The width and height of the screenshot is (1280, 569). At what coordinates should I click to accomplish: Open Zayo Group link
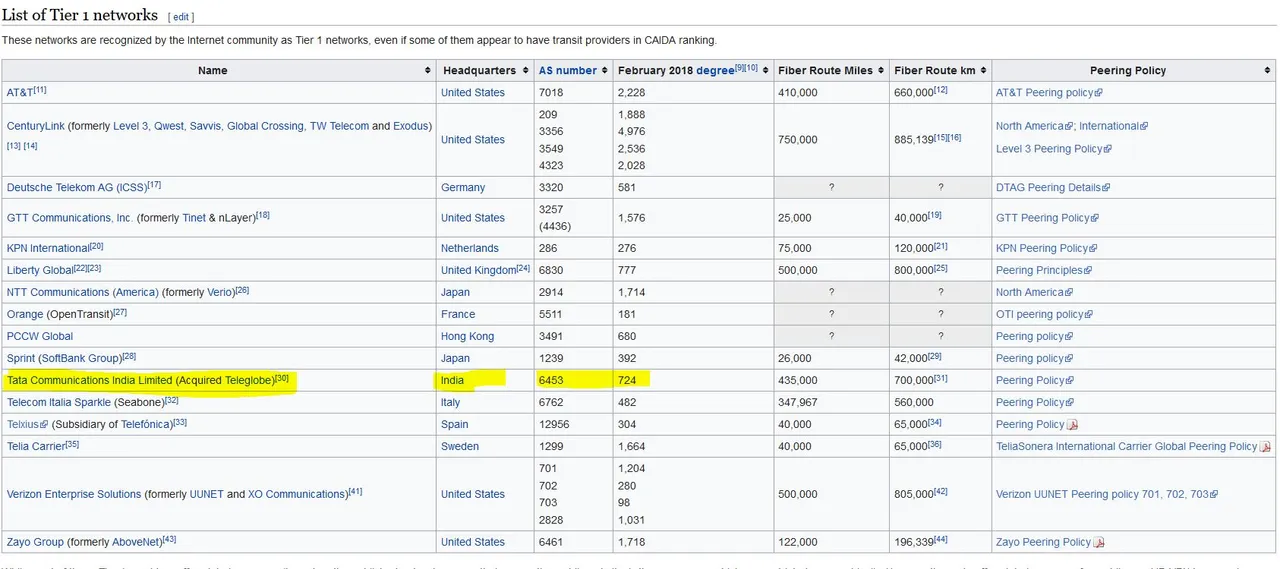click(35, 543)
